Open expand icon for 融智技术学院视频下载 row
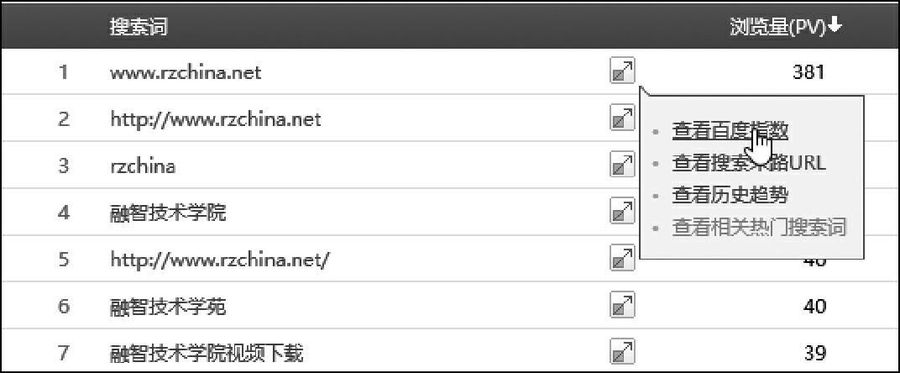Viewport: 900px width, 373px height. point(622,351)
